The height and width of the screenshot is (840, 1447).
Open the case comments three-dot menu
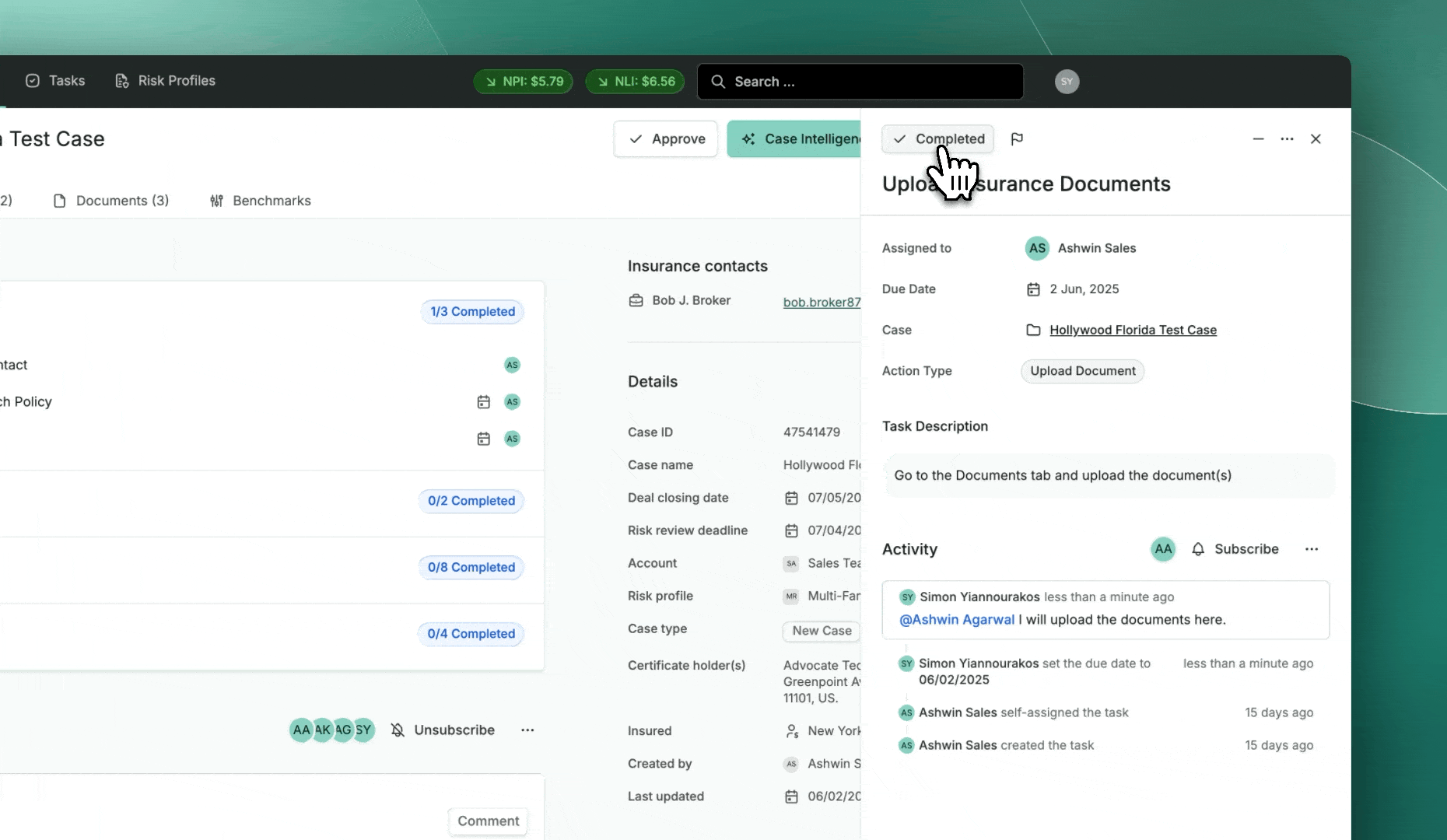527,730
